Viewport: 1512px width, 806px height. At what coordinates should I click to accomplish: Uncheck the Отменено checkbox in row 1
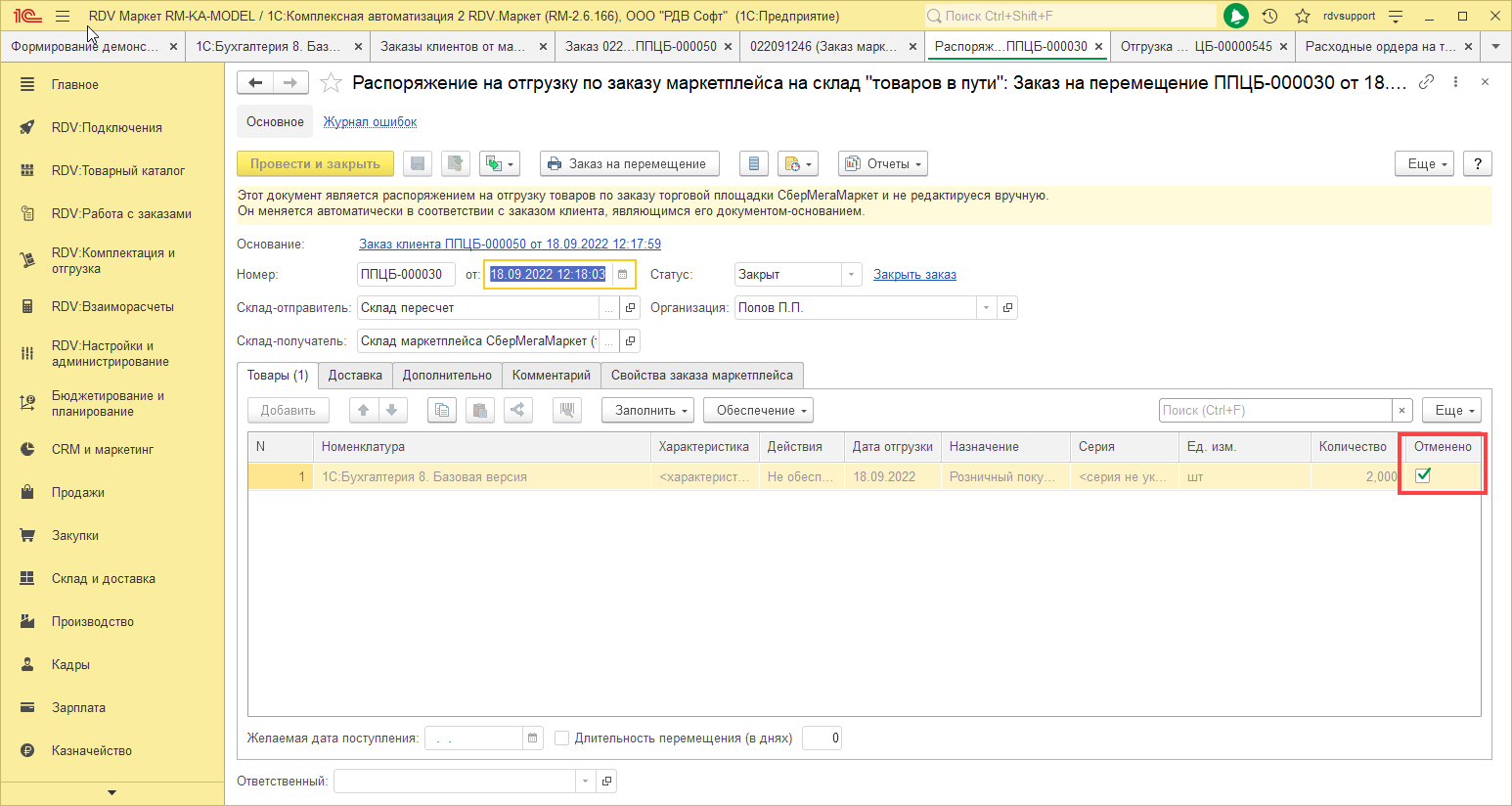coord(1423,475)
